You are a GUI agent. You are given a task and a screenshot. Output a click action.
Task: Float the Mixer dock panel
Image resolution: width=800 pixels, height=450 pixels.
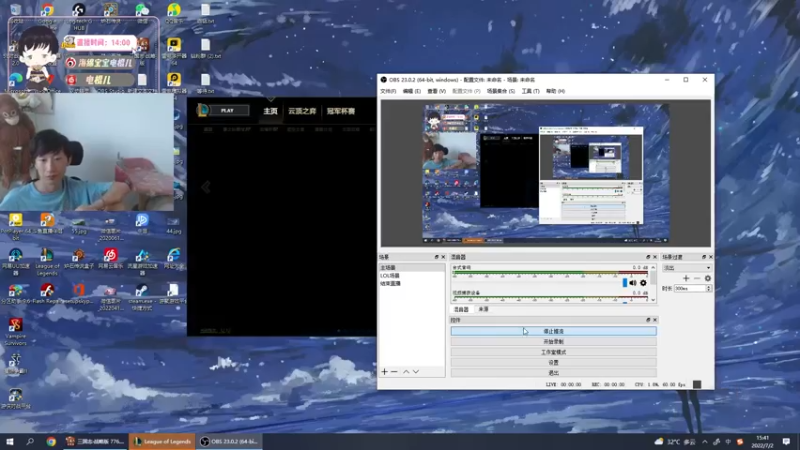coord(648,257)
